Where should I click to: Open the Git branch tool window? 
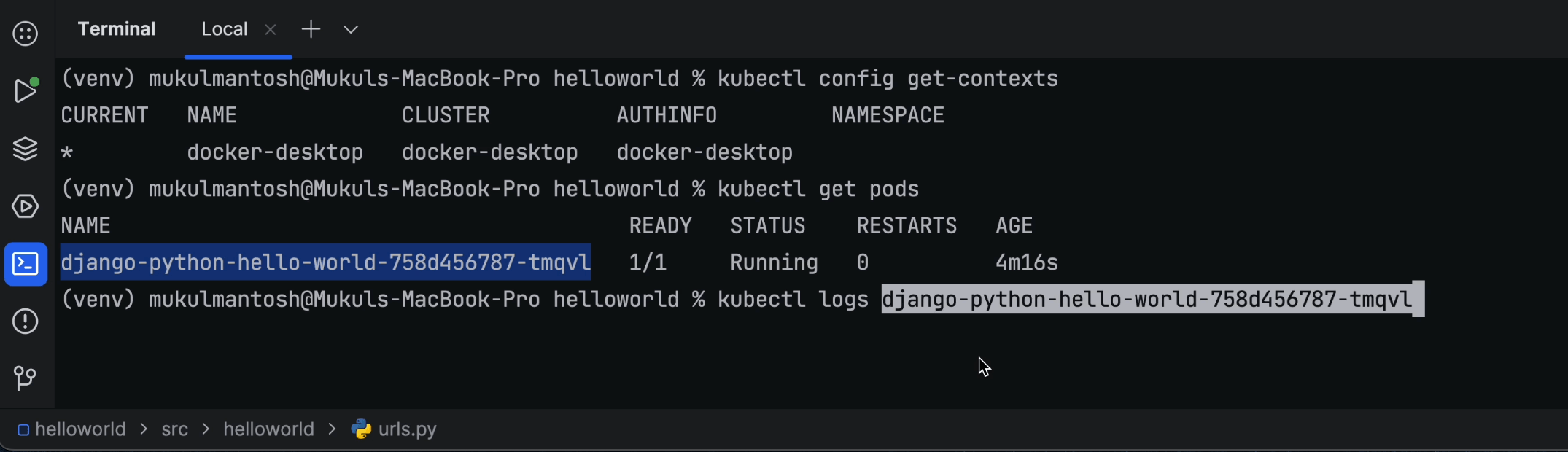[26, 378]
